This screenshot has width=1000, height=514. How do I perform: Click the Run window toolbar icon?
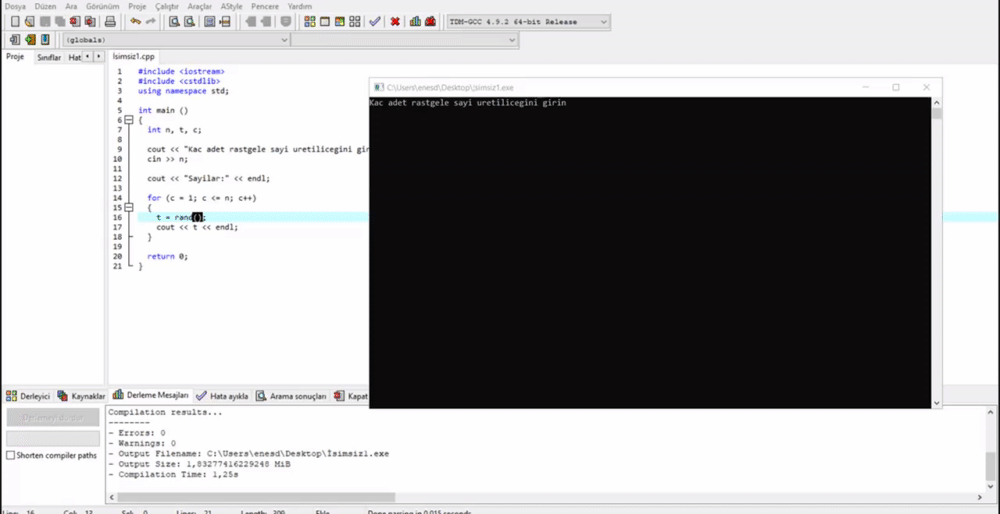(325, 22)
